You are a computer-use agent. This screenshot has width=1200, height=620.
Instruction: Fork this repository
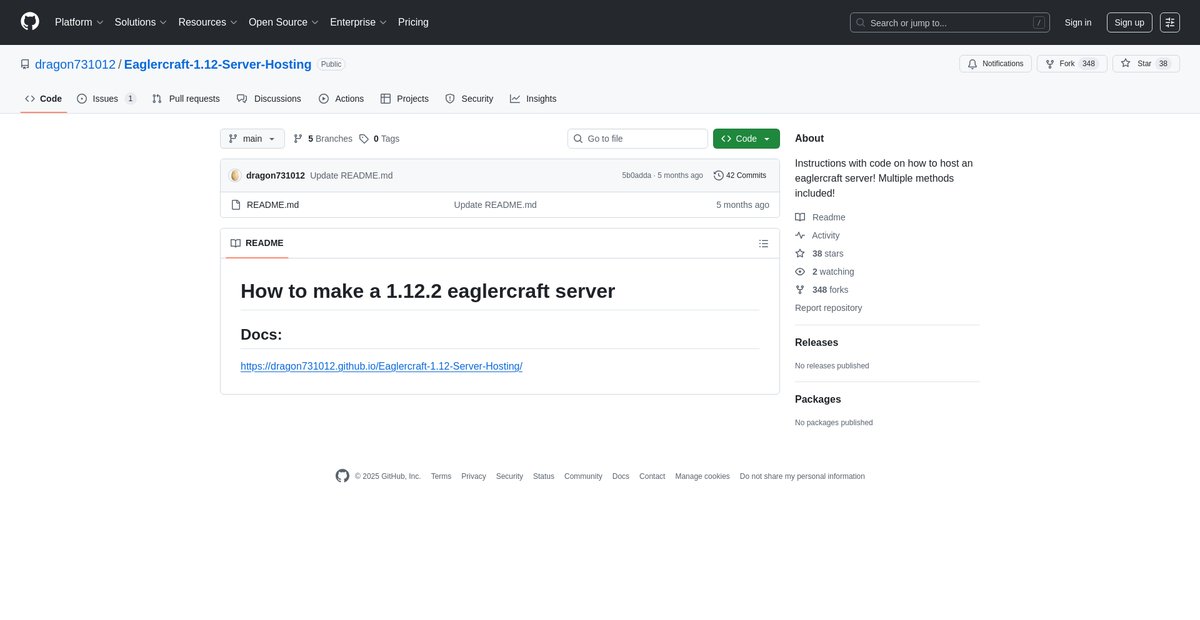(1072, 63)
